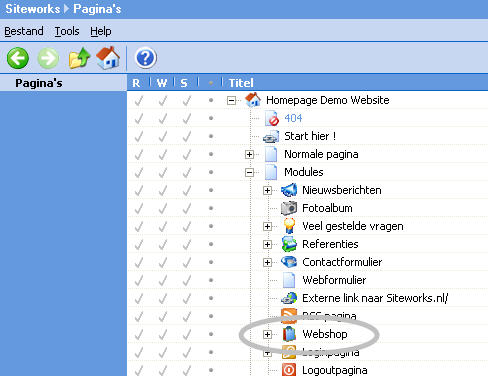
Task: Collapse the Homepage Demo Website node
Action: coord(231,100)
